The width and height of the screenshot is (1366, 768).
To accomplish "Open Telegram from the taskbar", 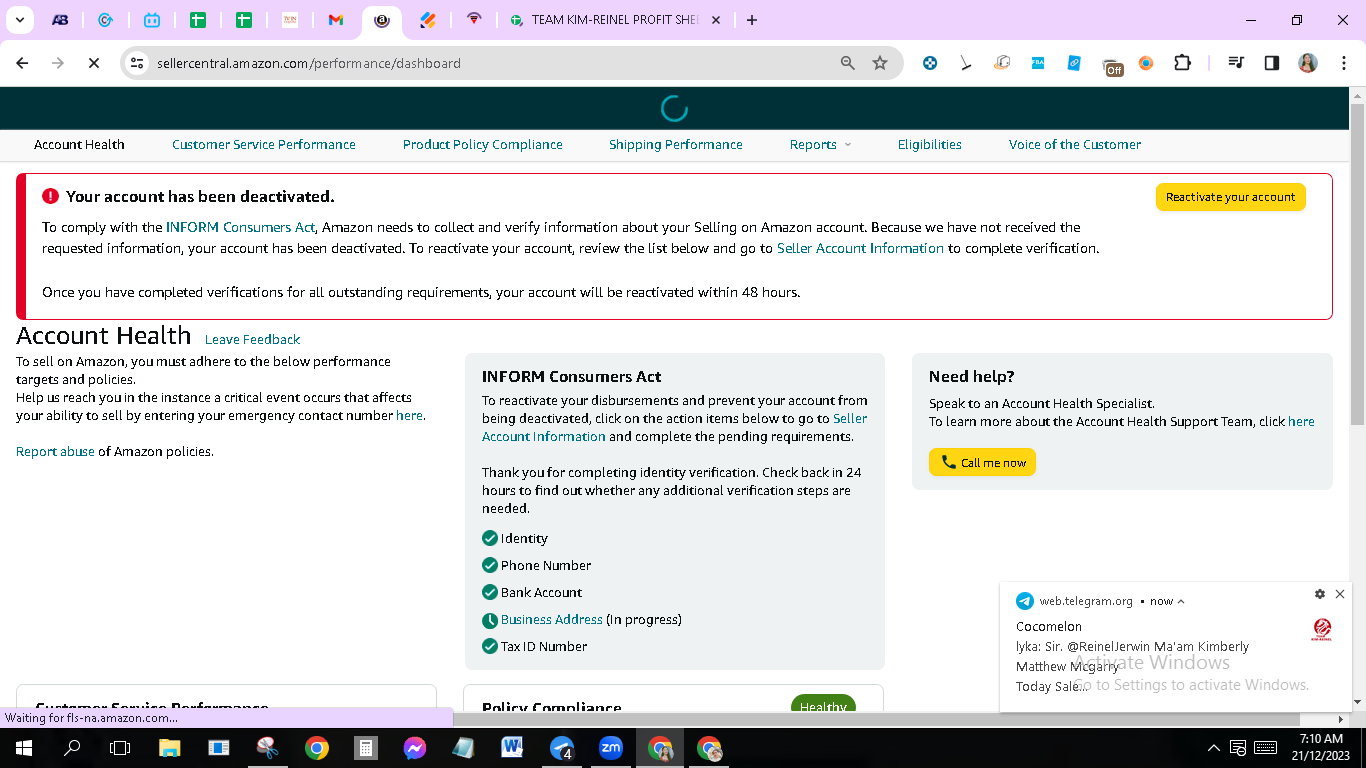I will click(562, 748).
